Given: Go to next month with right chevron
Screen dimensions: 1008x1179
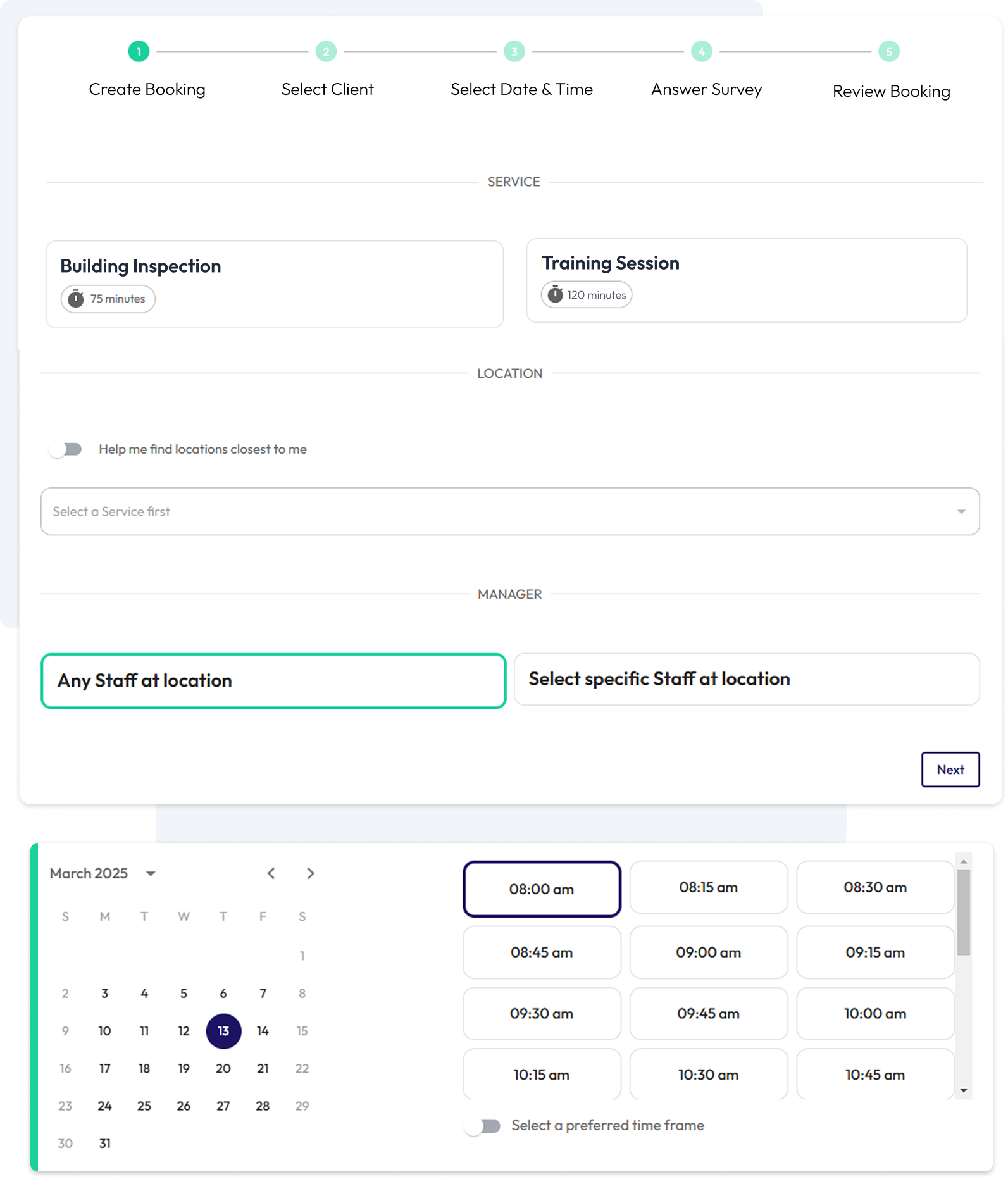Looking at the screenshot, I should click(x=310, y=873).
